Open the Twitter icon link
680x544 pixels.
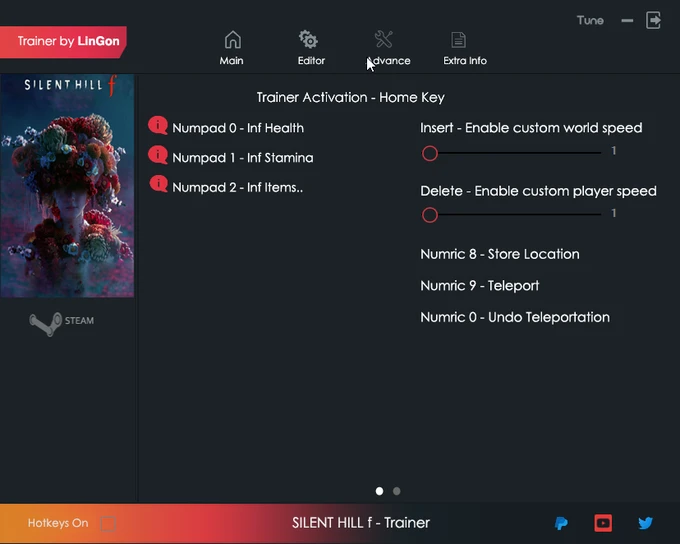pyautogui.click(x=645, y=523)
